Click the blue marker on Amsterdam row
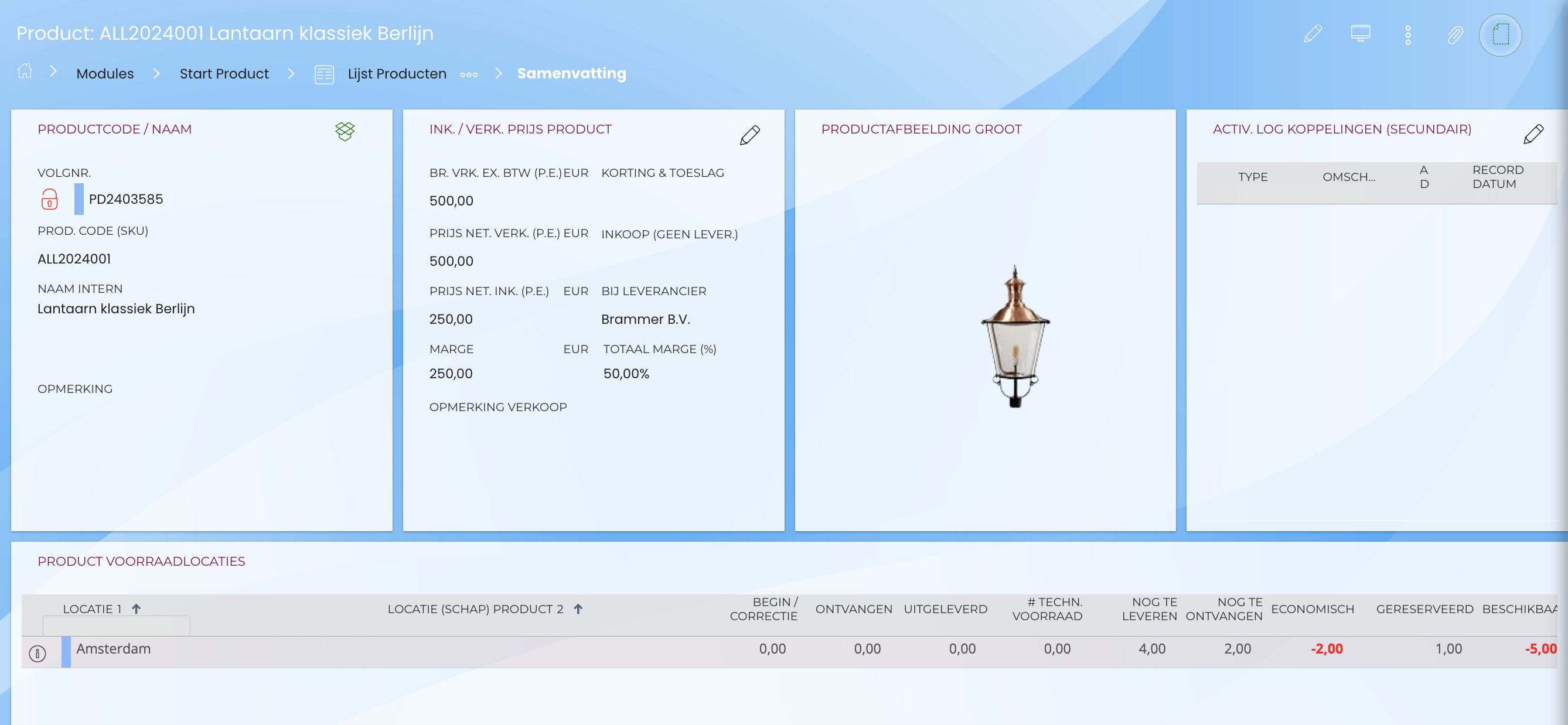 [x=66, y=652]
